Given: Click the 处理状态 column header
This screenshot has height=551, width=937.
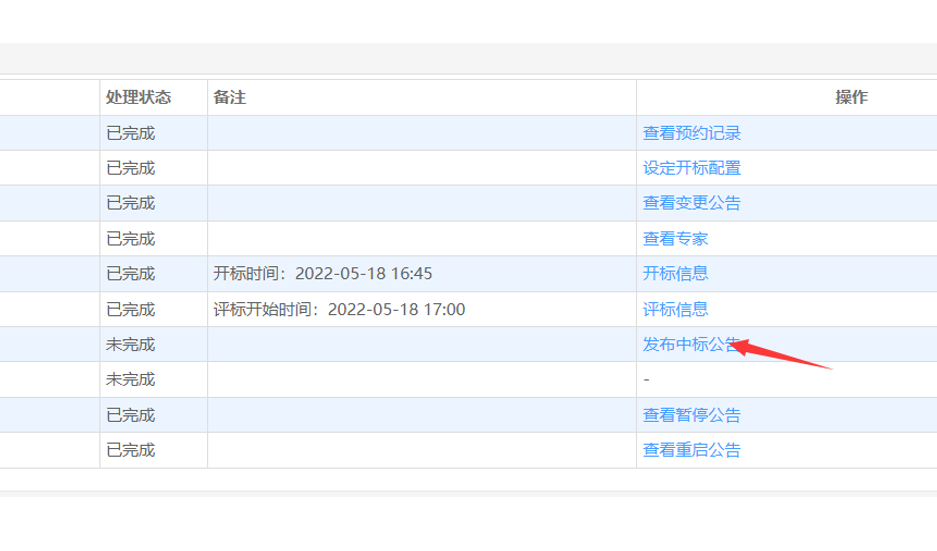Looking at the screenshot, I should [138, 97].
